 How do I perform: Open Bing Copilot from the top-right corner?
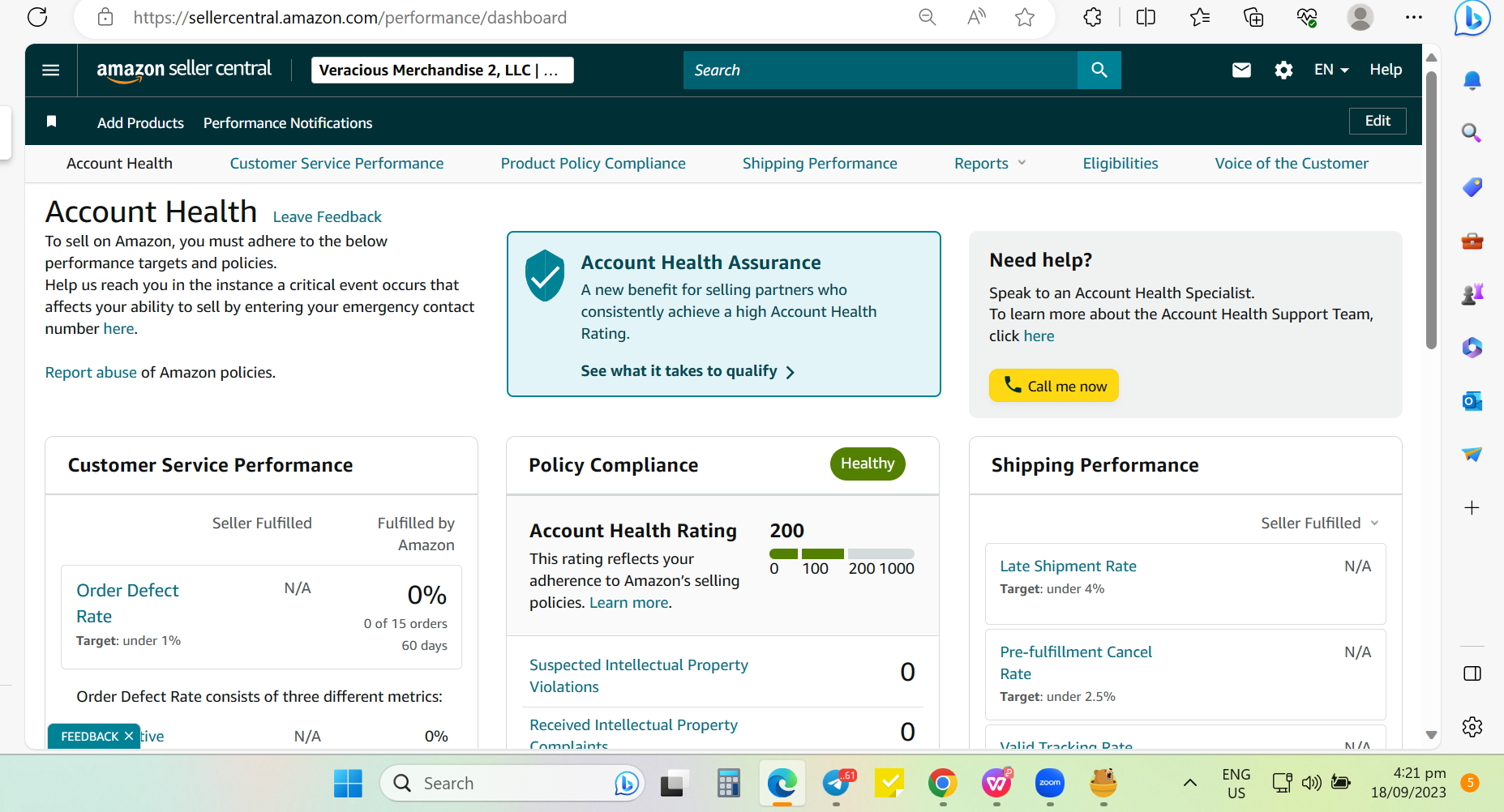pyautogui.click(x=1472, y=18)
